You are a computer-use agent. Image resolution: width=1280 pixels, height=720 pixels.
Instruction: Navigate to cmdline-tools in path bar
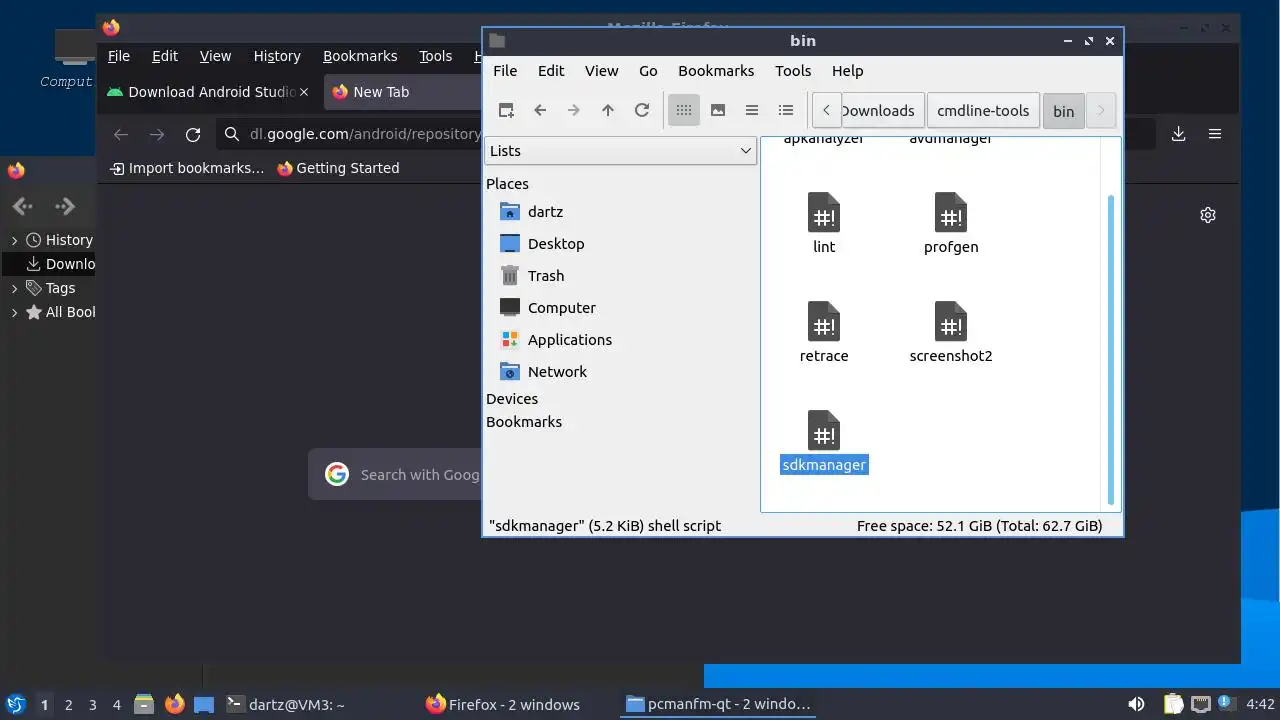click(983, 111)
